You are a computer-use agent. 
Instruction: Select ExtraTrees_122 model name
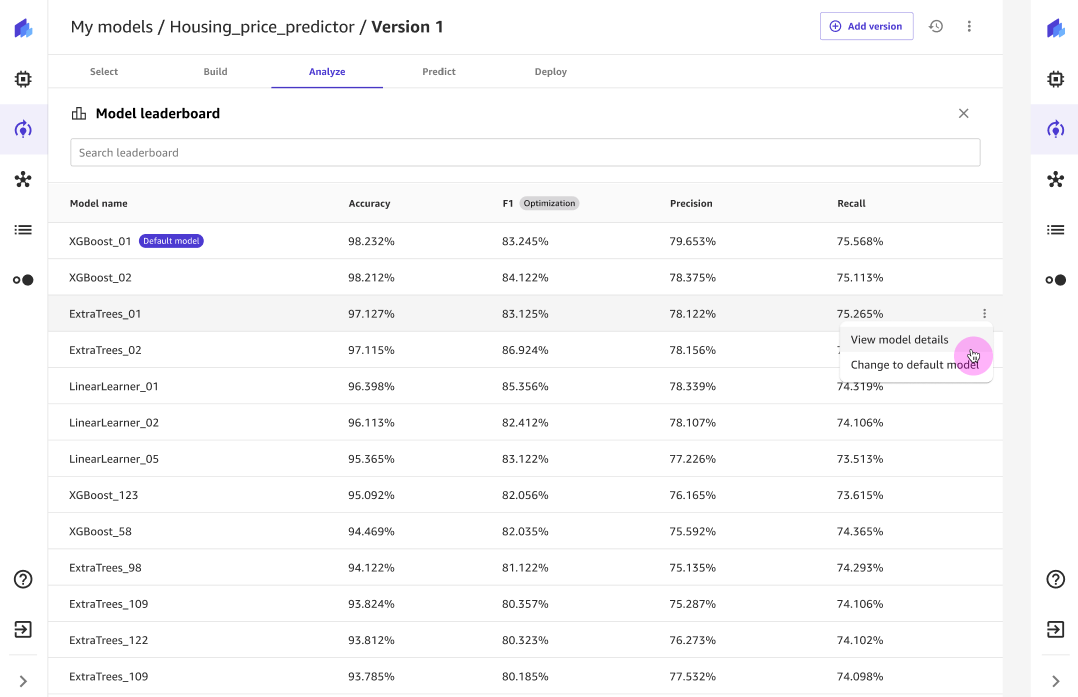coord(109,640)
